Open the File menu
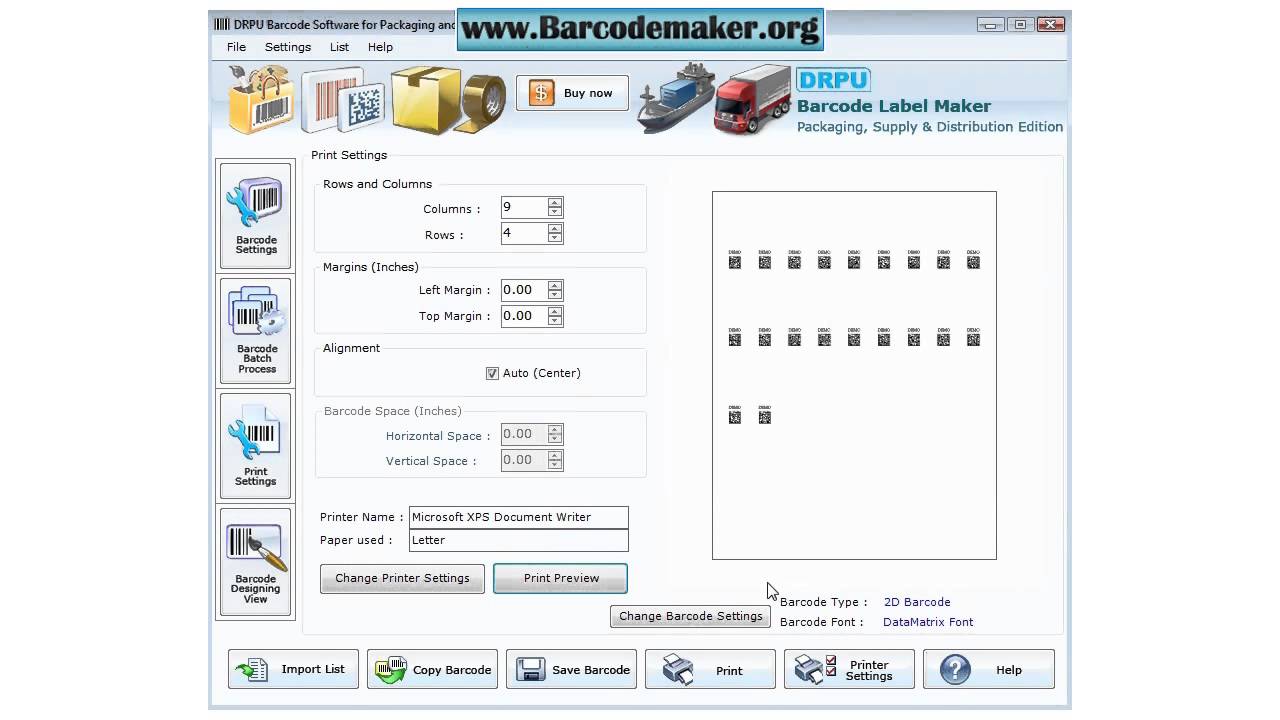 [x=236, y=47]
